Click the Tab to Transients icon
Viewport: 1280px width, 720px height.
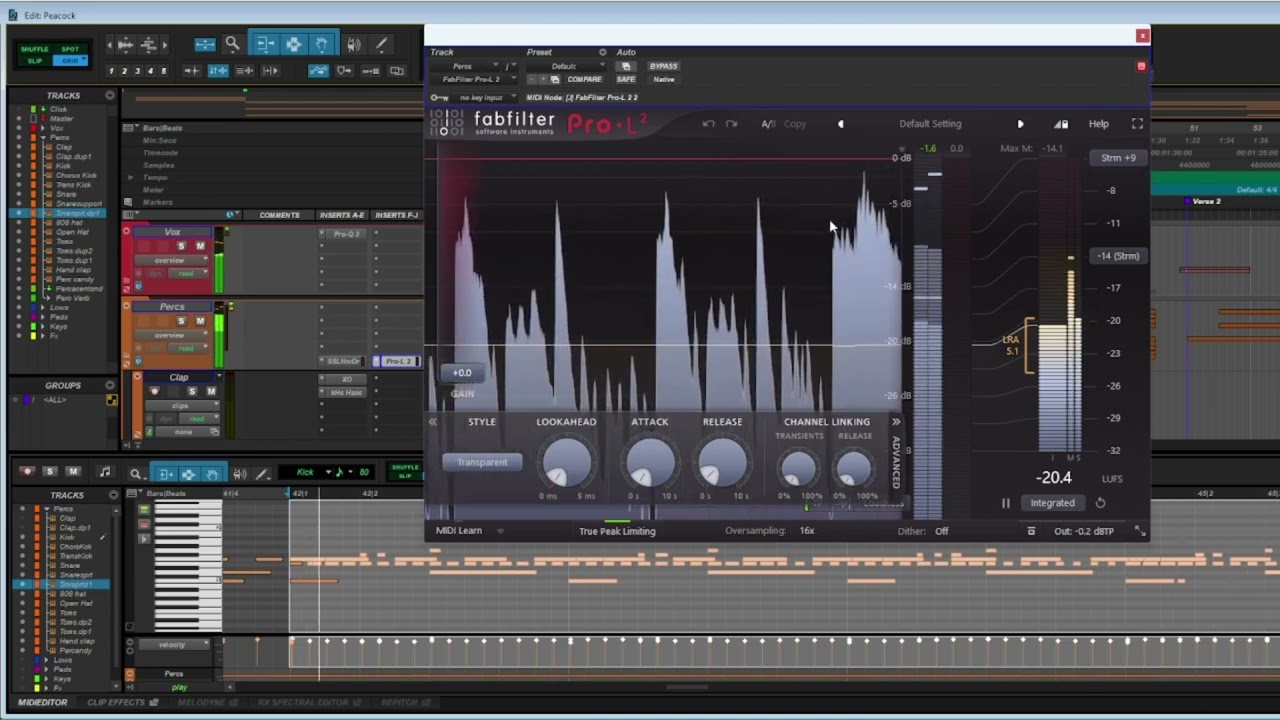[193, 71]
